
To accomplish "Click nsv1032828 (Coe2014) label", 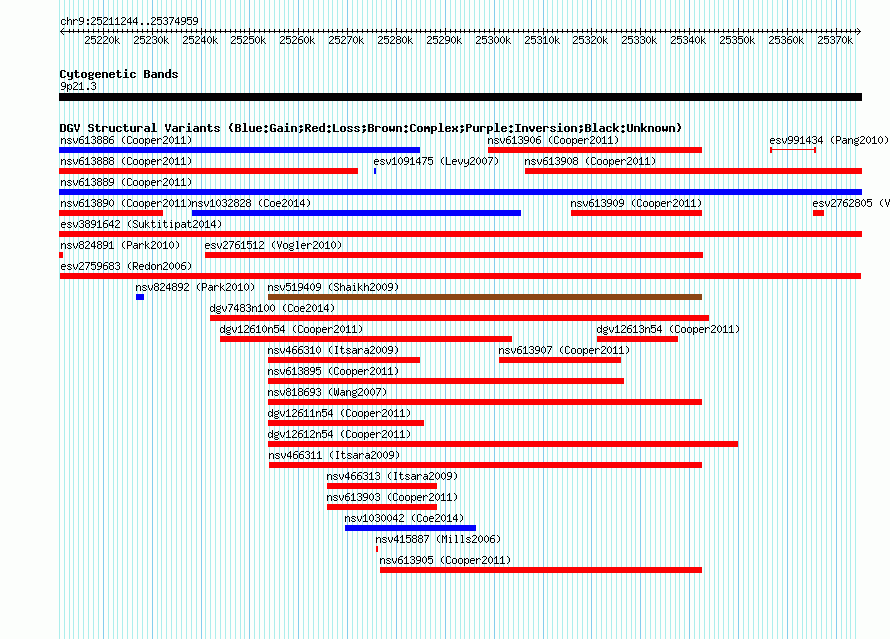I will click(251, 203).
